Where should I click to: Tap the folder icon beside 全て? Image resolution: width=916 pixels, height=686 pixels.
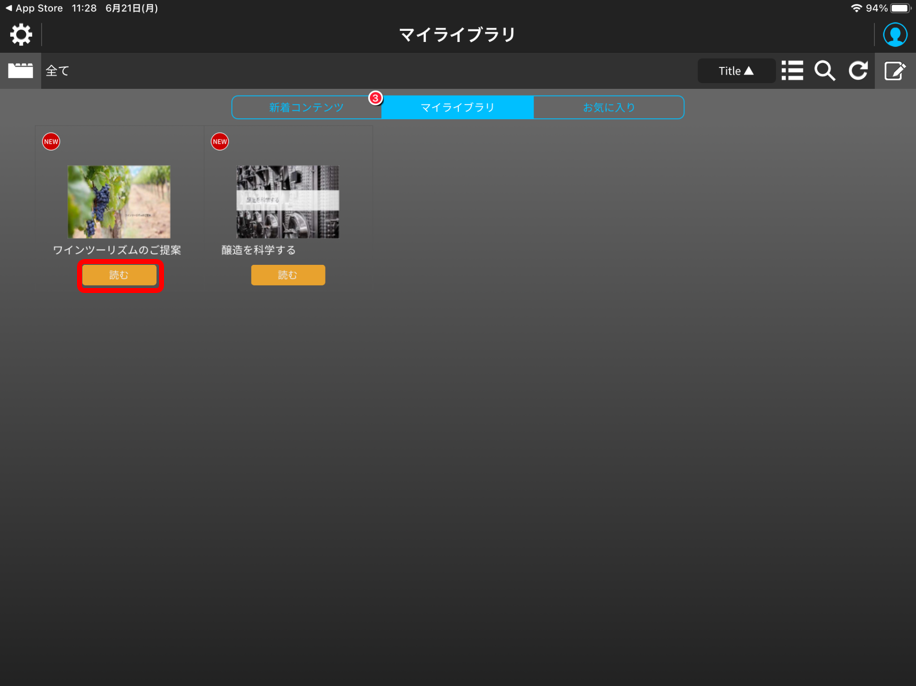click(x=21, y=71)
